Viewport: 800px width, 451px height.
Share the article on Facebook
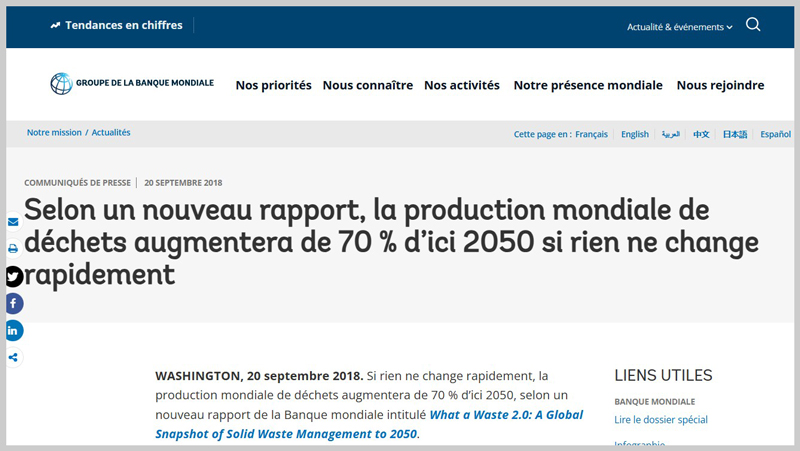point(14,303)
